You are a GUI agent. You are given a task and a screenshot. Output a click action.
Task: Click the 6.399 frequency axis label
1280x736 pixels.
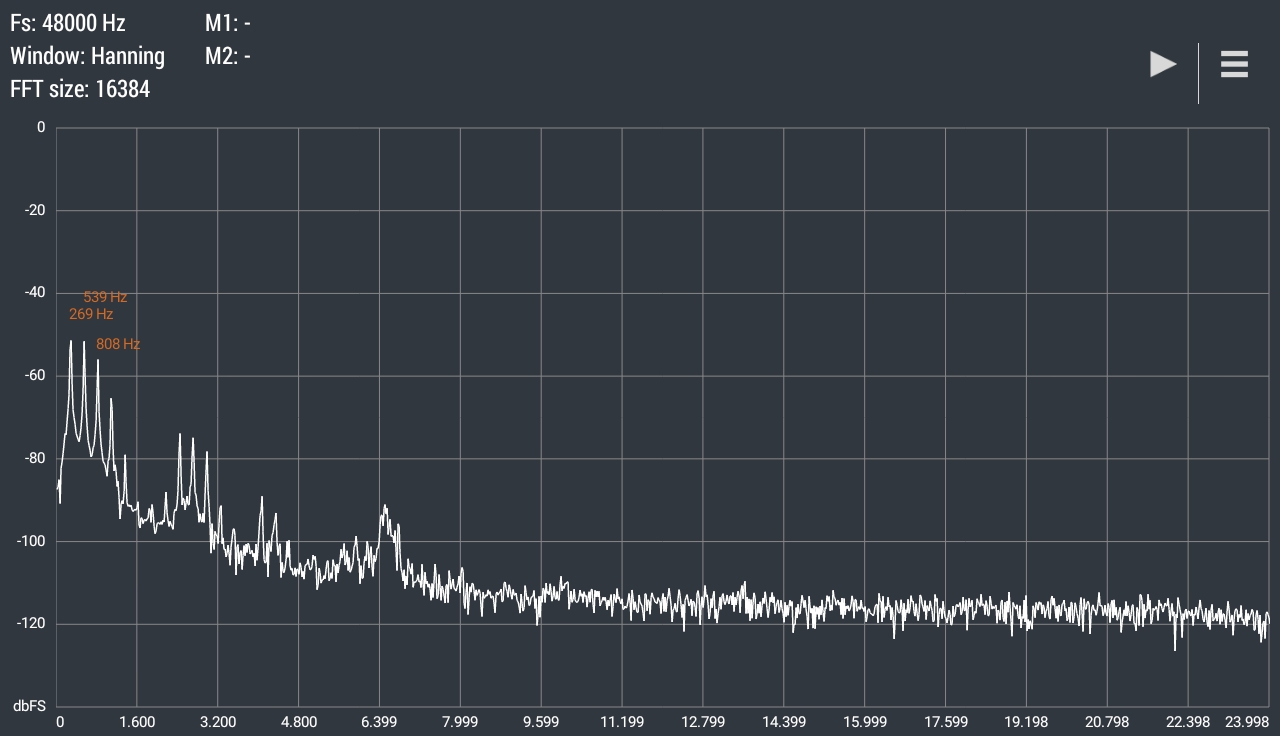[379, 722]
